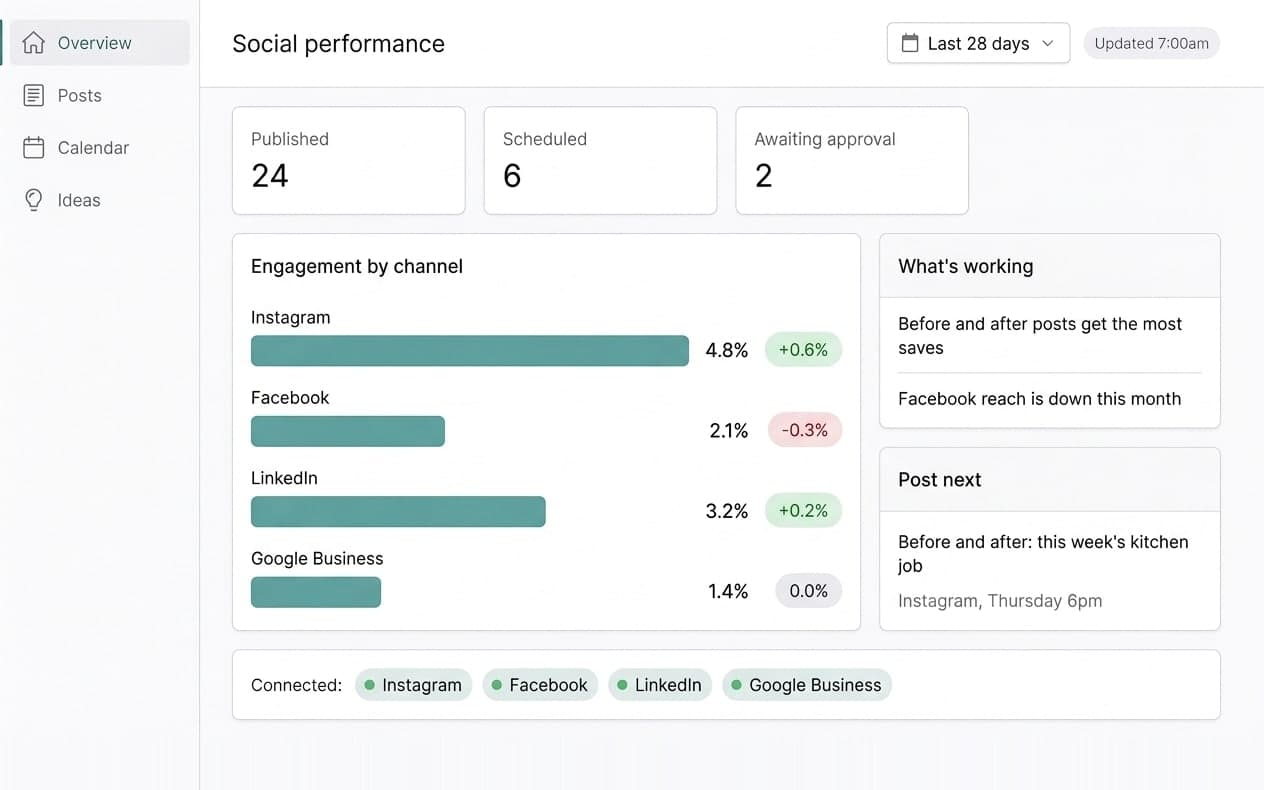Open the Overview page label
This screenshot has height=790, width=1264.
tap(94, 43)
